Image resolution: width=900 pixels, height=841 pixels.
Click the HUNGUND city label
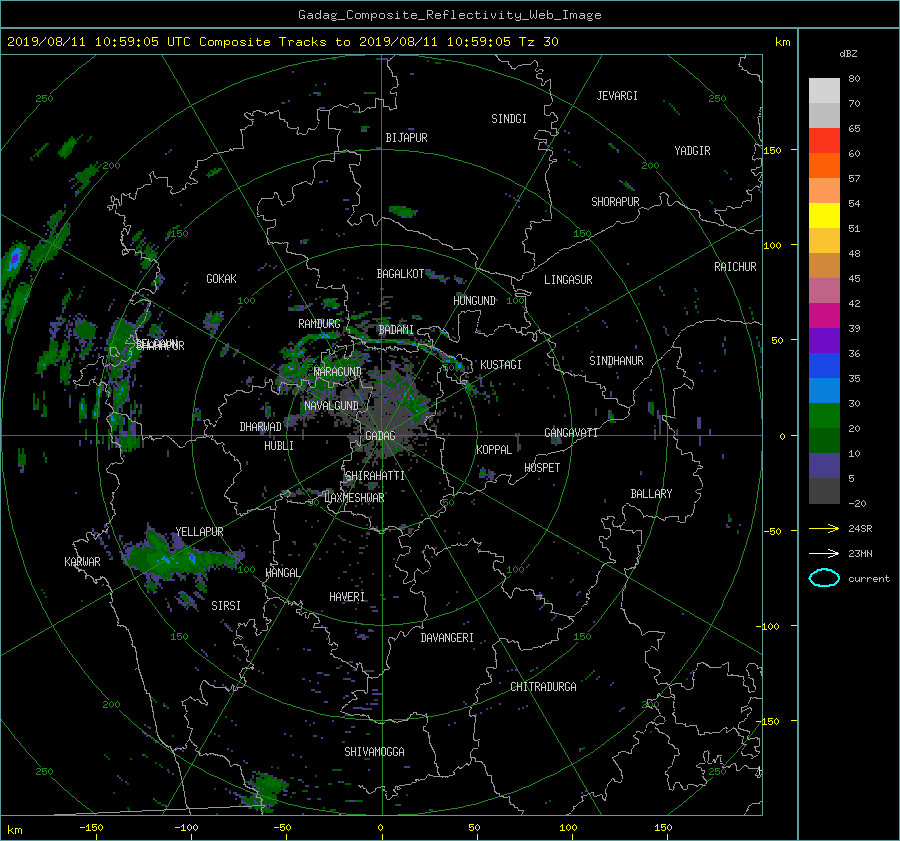(x=474, y=300)
